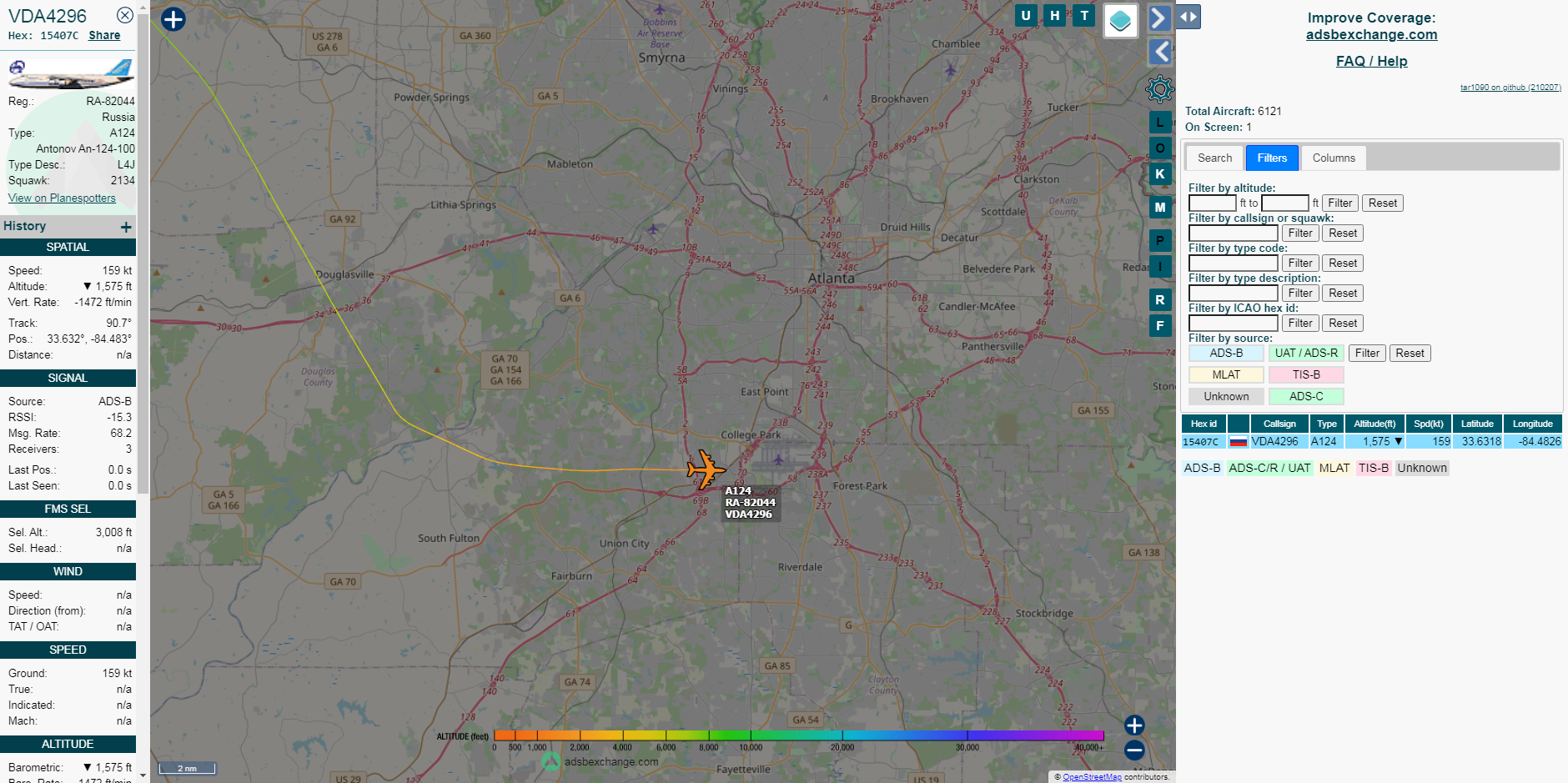Reset the callsign or squawk filter
This screenshot has width=1568, height=783.
pyautogui.click(x=1342, y=233)
